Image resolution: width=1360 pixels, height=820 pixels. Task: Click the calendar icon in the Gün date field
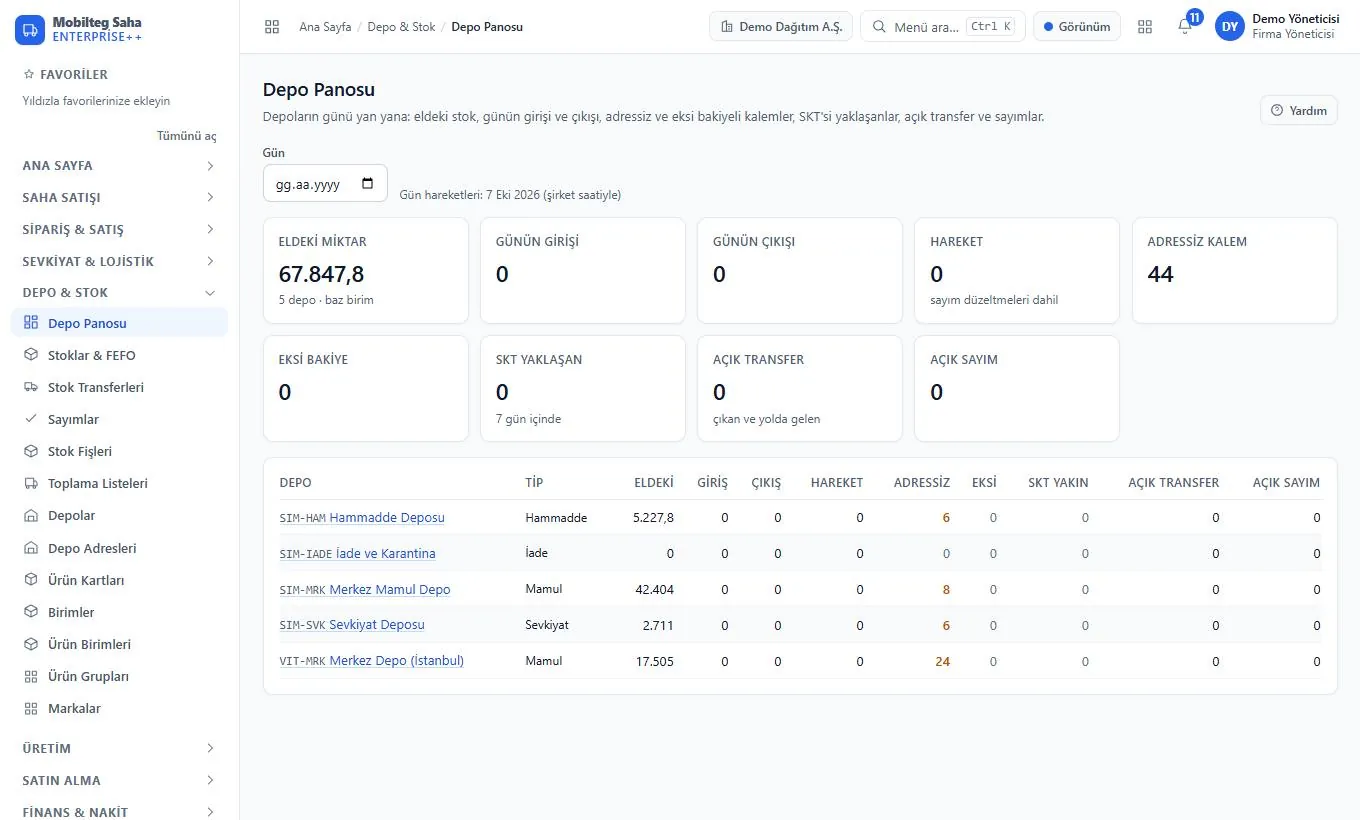[367, 184]
